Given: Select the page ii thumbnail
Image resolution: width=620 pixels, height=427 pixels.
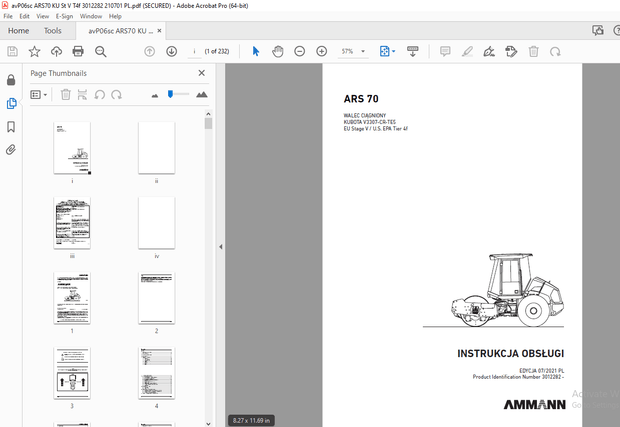Looking at the screenshot, I should point(157,148).
